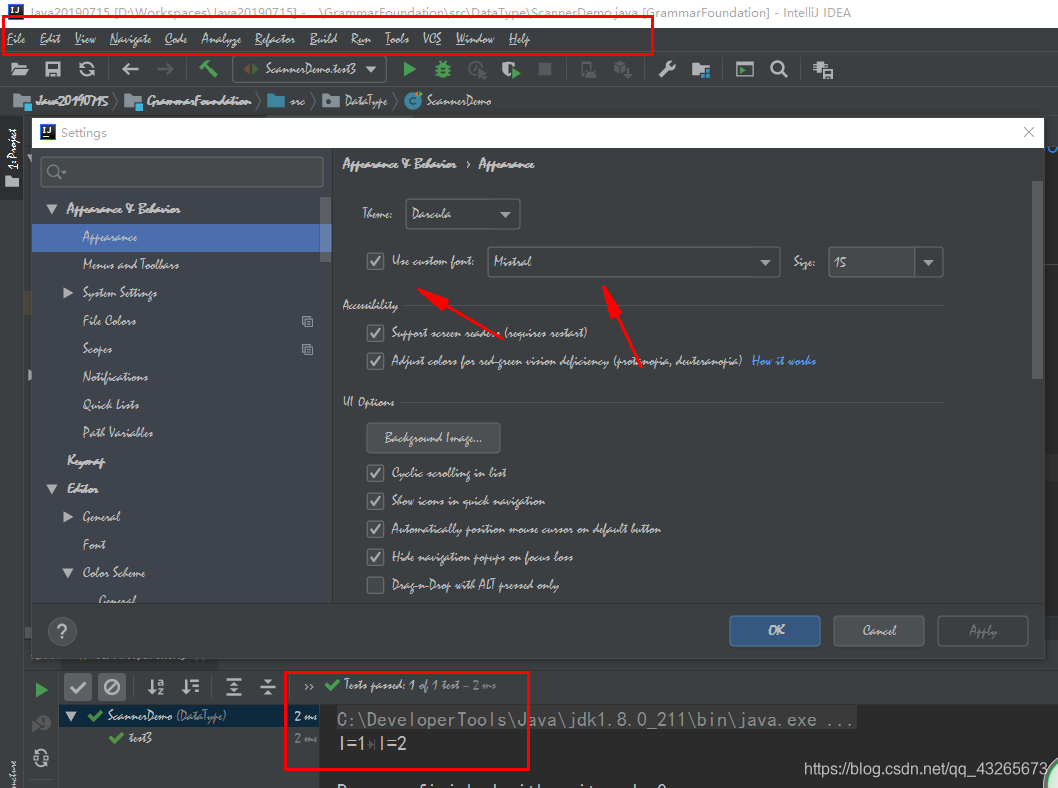
Task: Collapse the Editor tree node
Action: [x=51, y=489]
